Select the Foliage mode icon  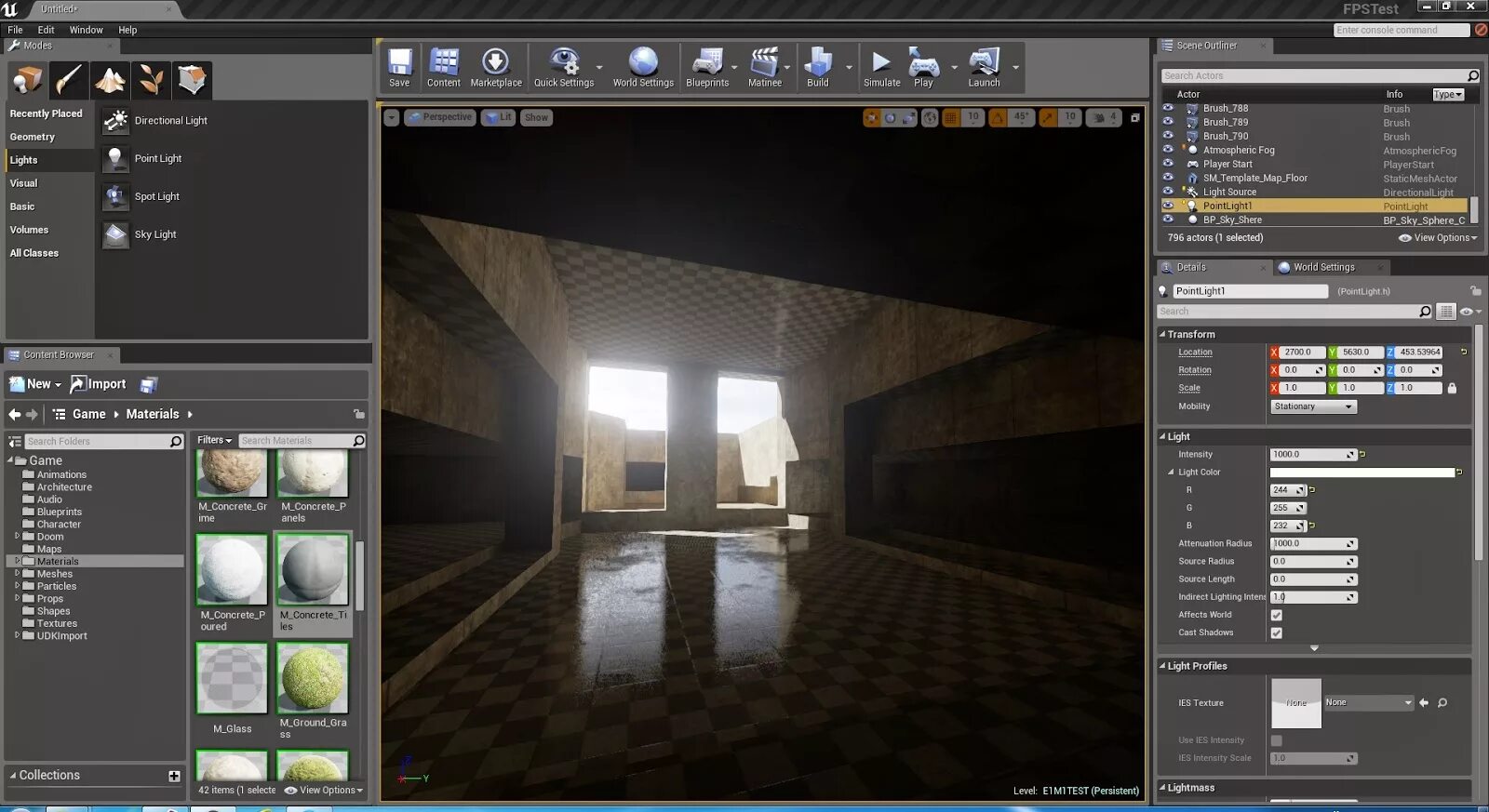[x=151, y=81]
